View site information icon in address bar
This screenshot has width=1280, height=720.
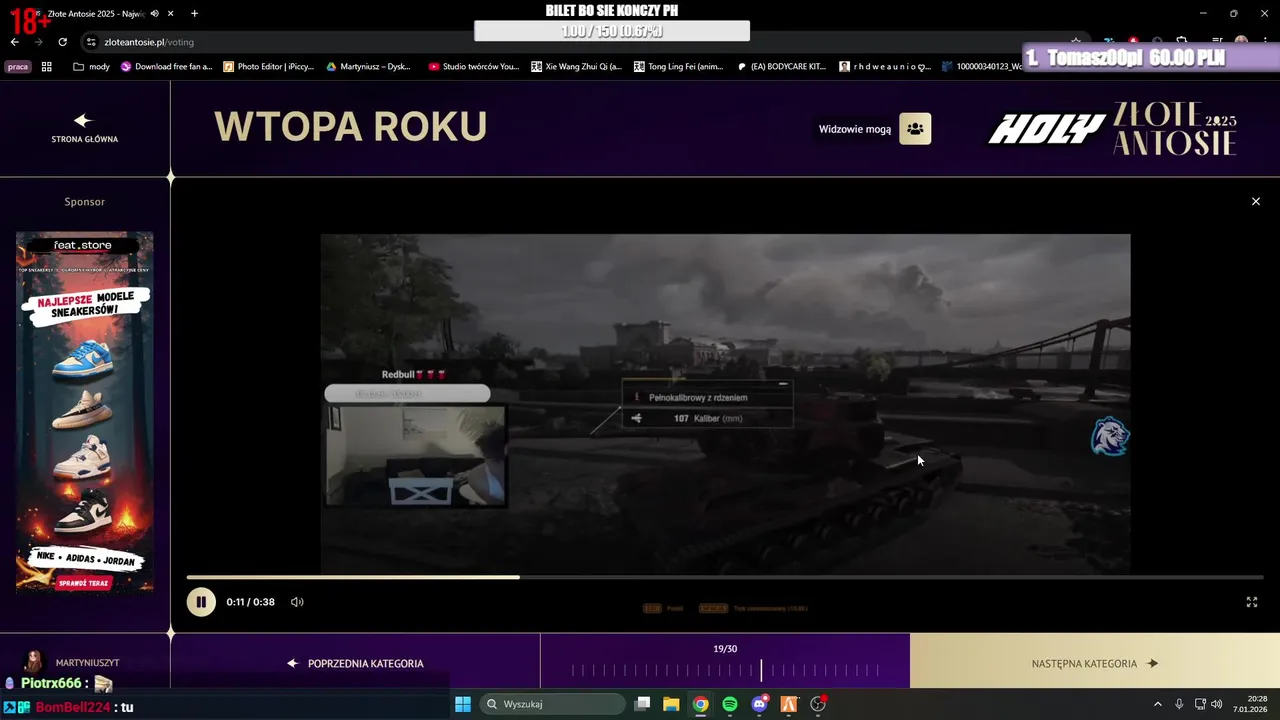point(91,42)
